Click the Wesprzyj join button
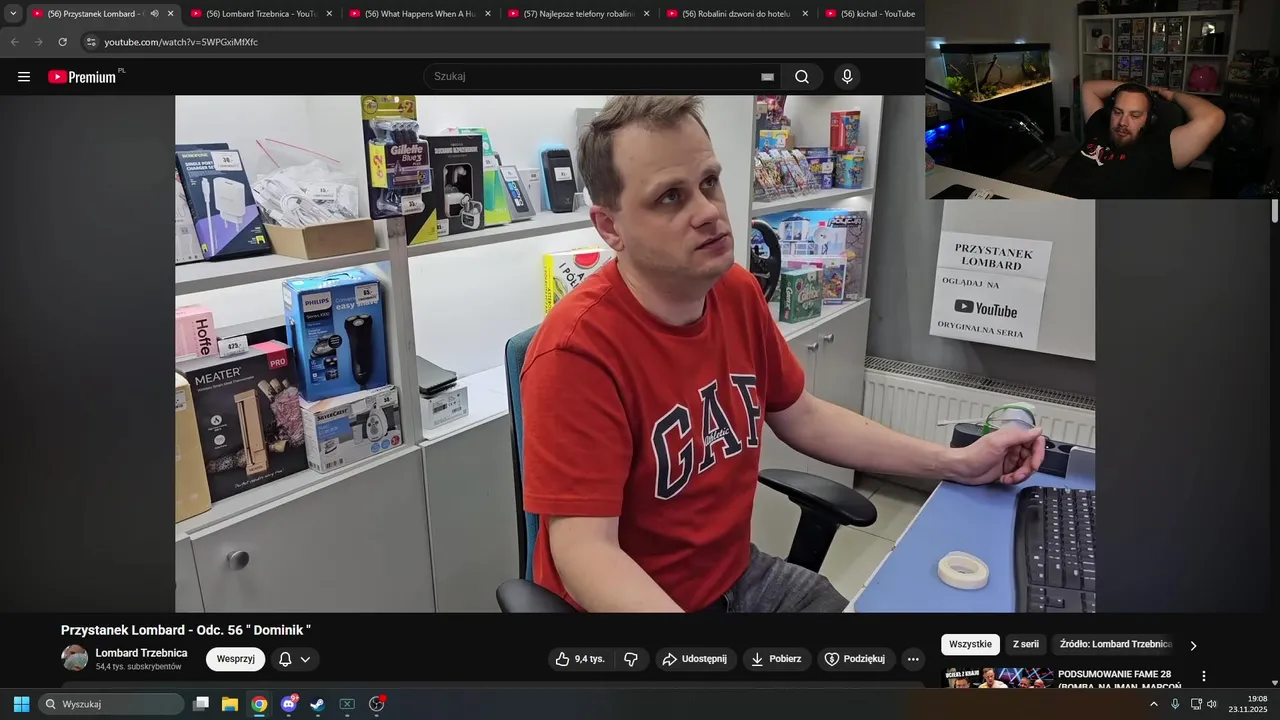The height and width of the screenshot is (720, 1280). point(236,659)
